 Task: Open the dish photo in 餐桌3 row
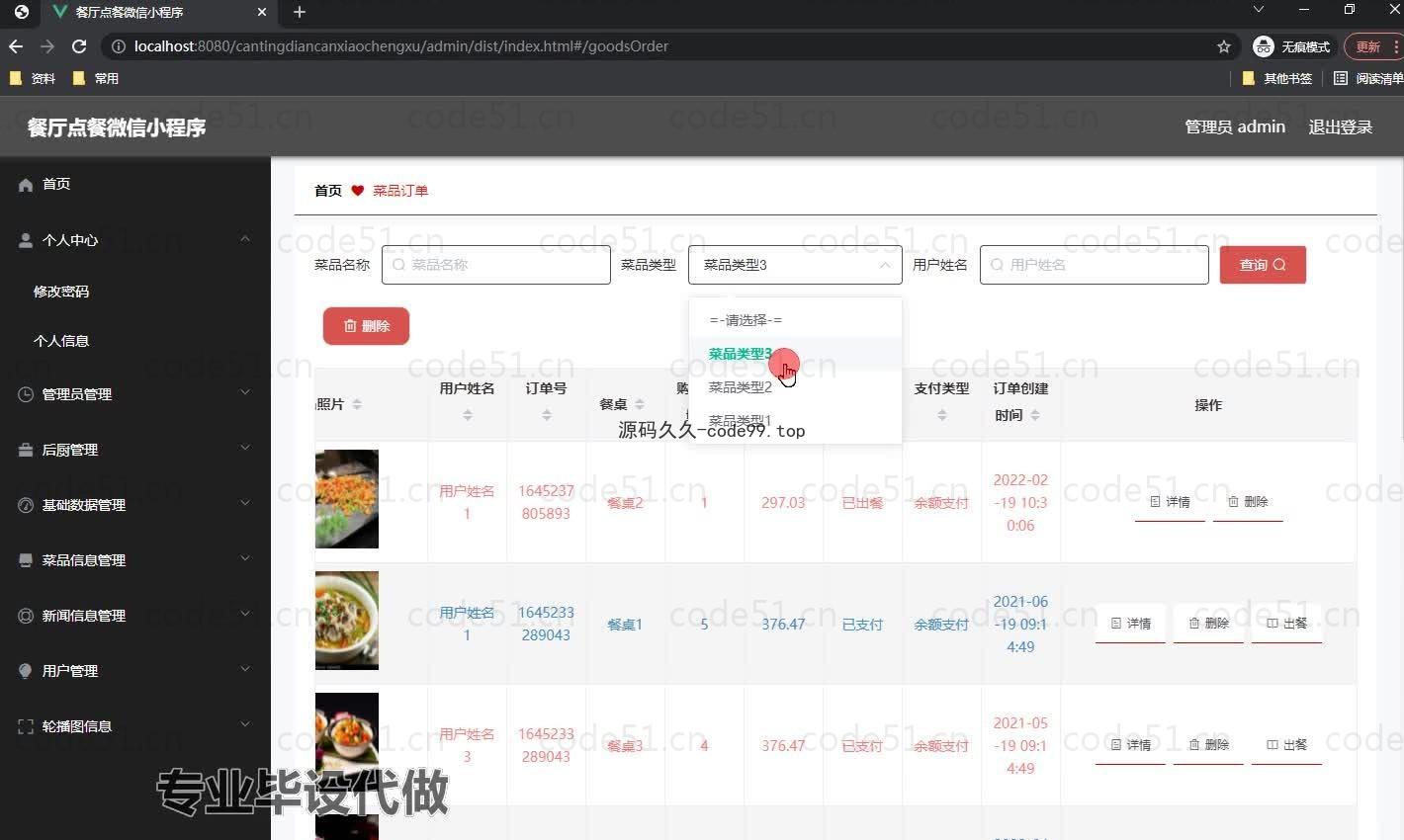347,742
